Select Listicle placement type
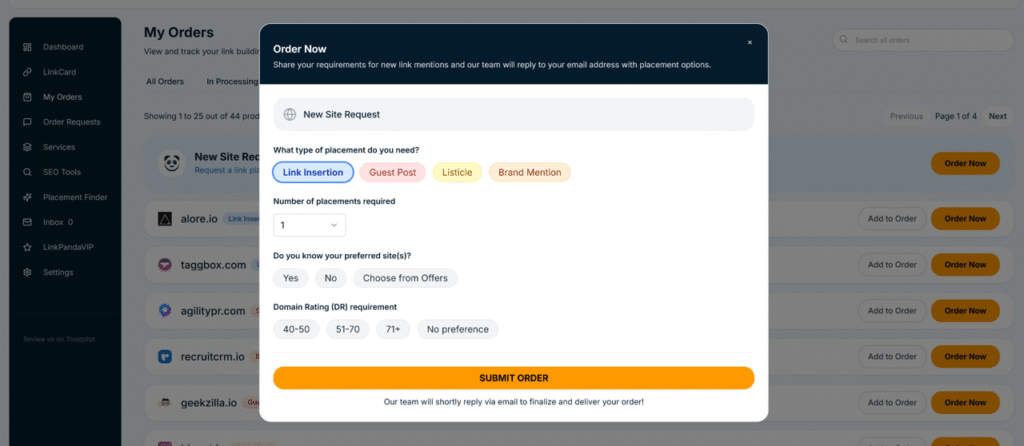The width and height of the screenshot is (1024, 446). tap(457, 172)
